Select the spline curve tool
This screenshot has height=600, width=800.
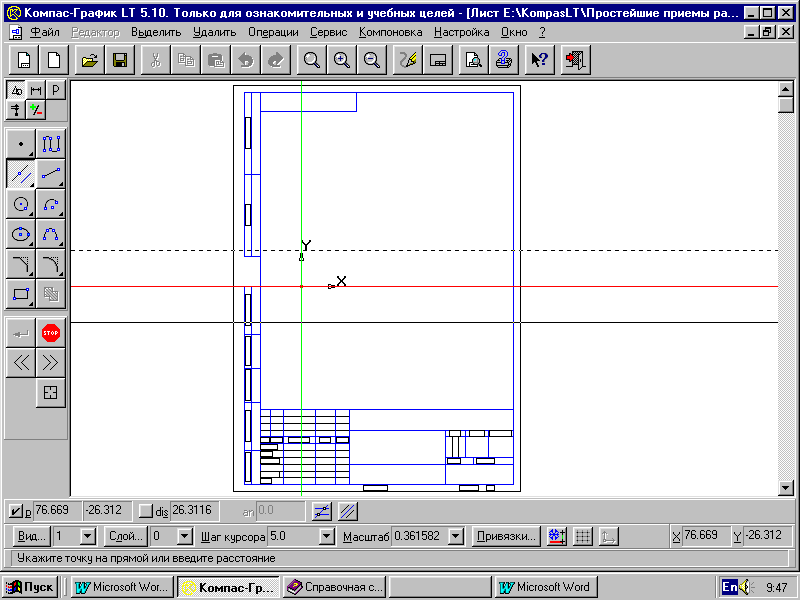51,234
